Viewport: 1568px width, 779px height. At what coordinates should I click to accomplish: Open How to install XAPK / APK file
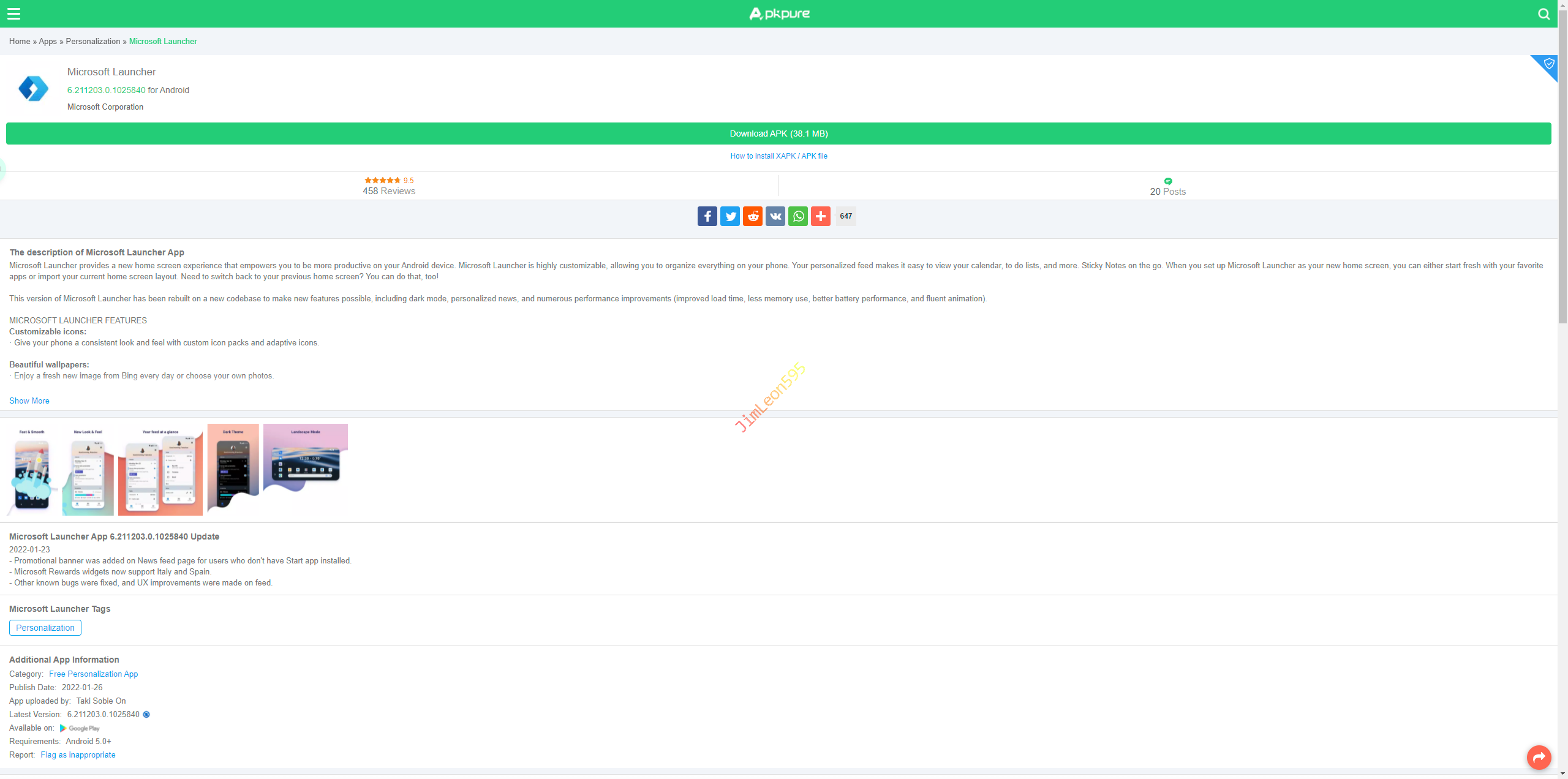pyautogui.click(x=778, y=156)
